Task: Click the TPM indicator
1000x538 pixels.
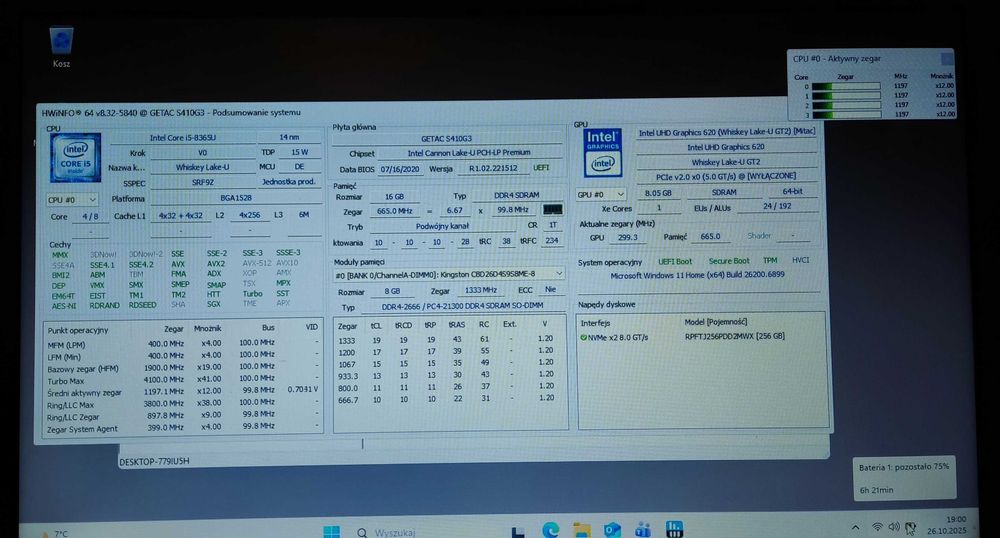Action: coord(770,260)
